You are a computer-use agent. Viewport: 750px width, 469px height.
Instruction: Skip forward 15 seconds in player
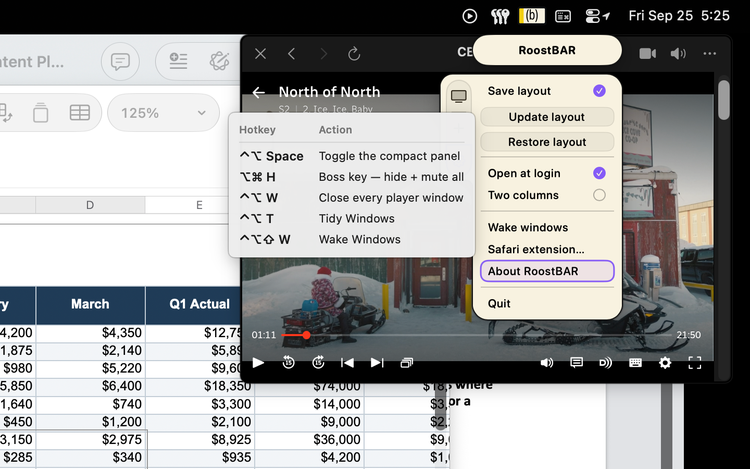tap(318, 363)
